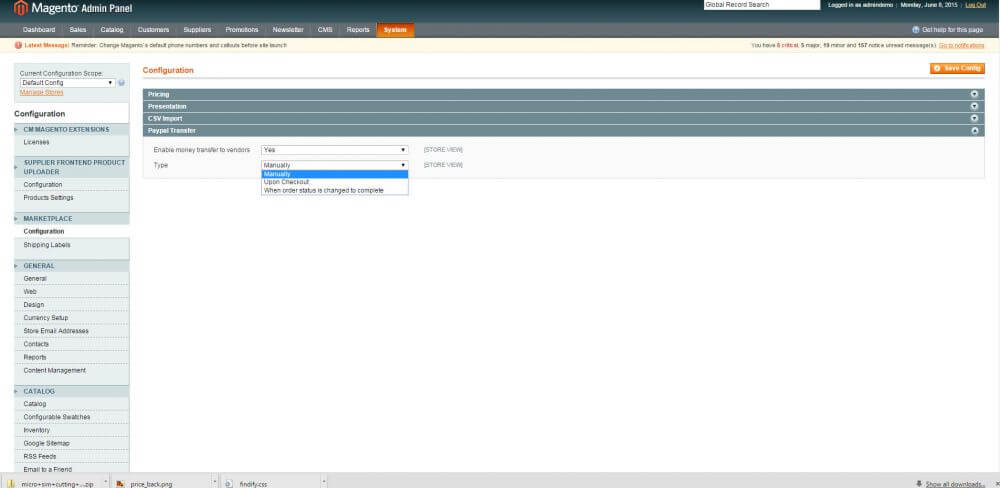
Task: Collapse the Paypal Transfer section arrow icon
Action: pyautogui.click(x=974, y=131)
